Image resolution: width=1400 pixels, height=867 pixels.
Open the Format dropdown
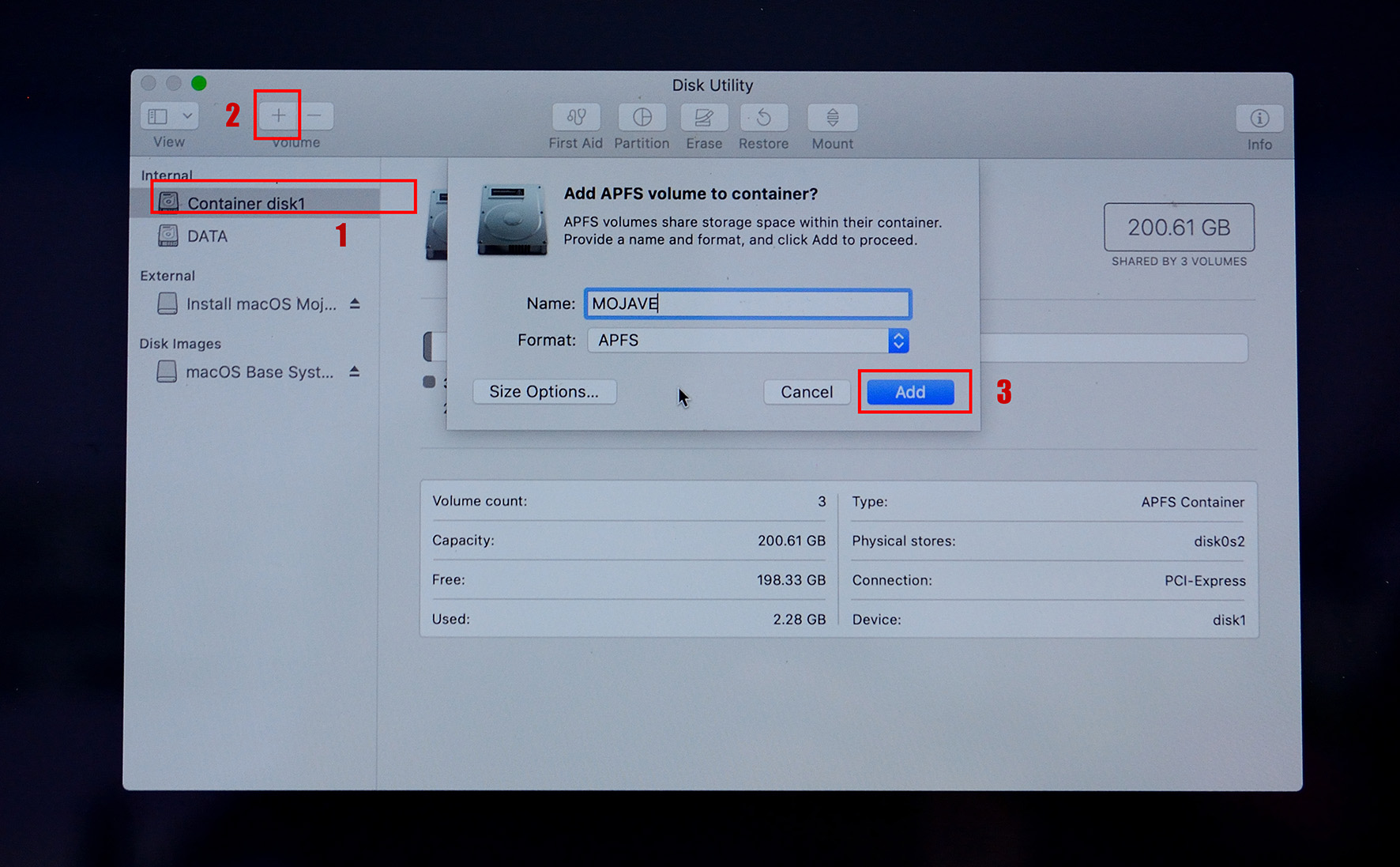[898, 340]
